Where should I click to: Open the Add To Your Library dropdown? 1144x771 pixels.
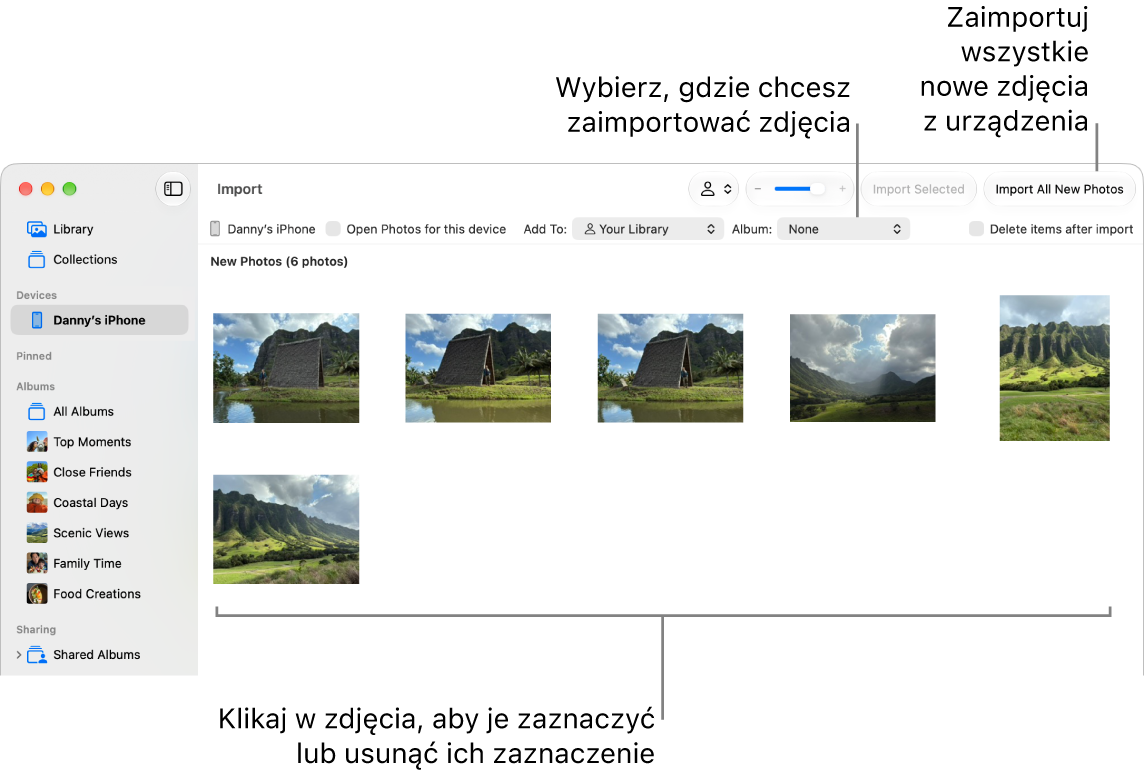pos(648,229)
